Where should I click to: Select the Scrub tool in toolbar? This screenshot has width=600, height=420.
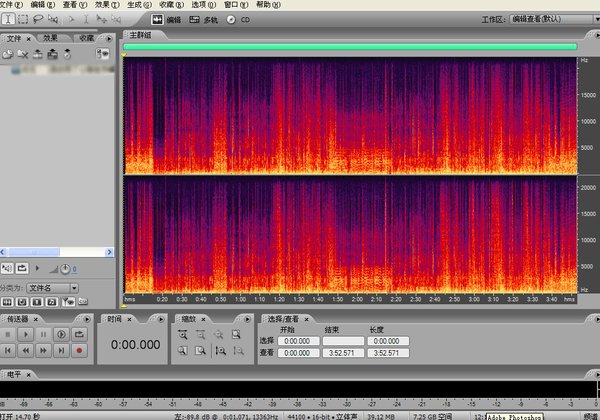coord(53,19)
